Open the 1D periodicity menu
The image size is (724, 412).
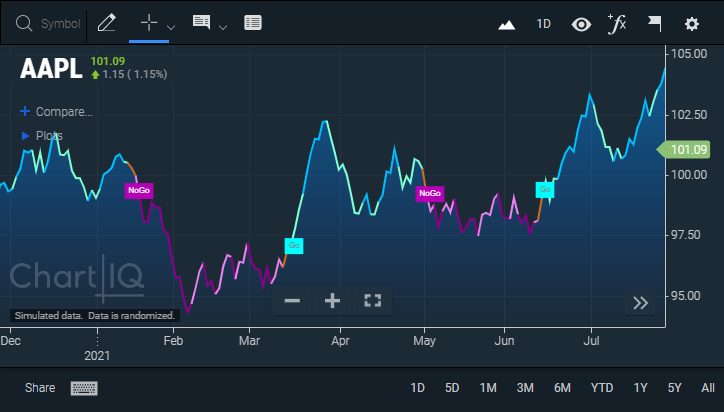[x=543, y=24]
